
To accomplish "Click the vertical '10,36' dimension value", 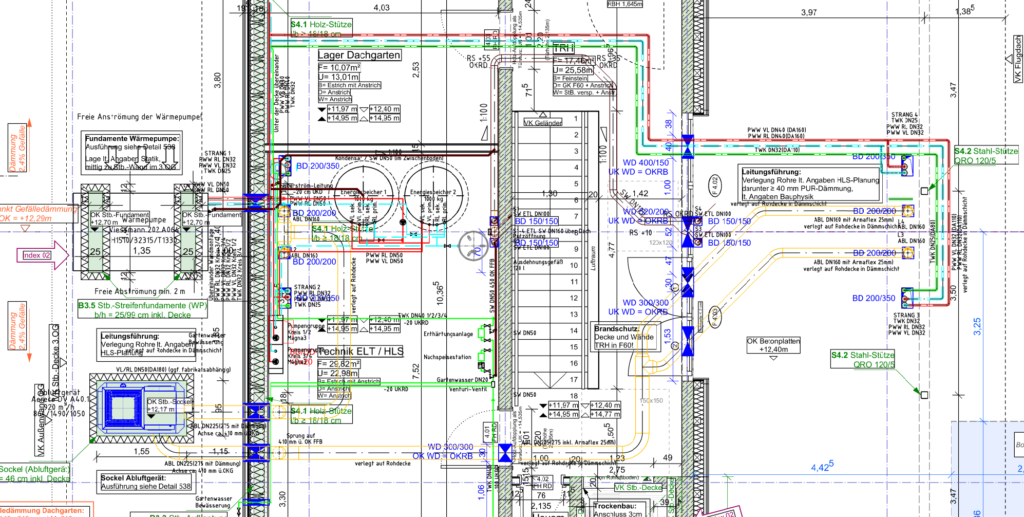I will [x=441, y=293].
